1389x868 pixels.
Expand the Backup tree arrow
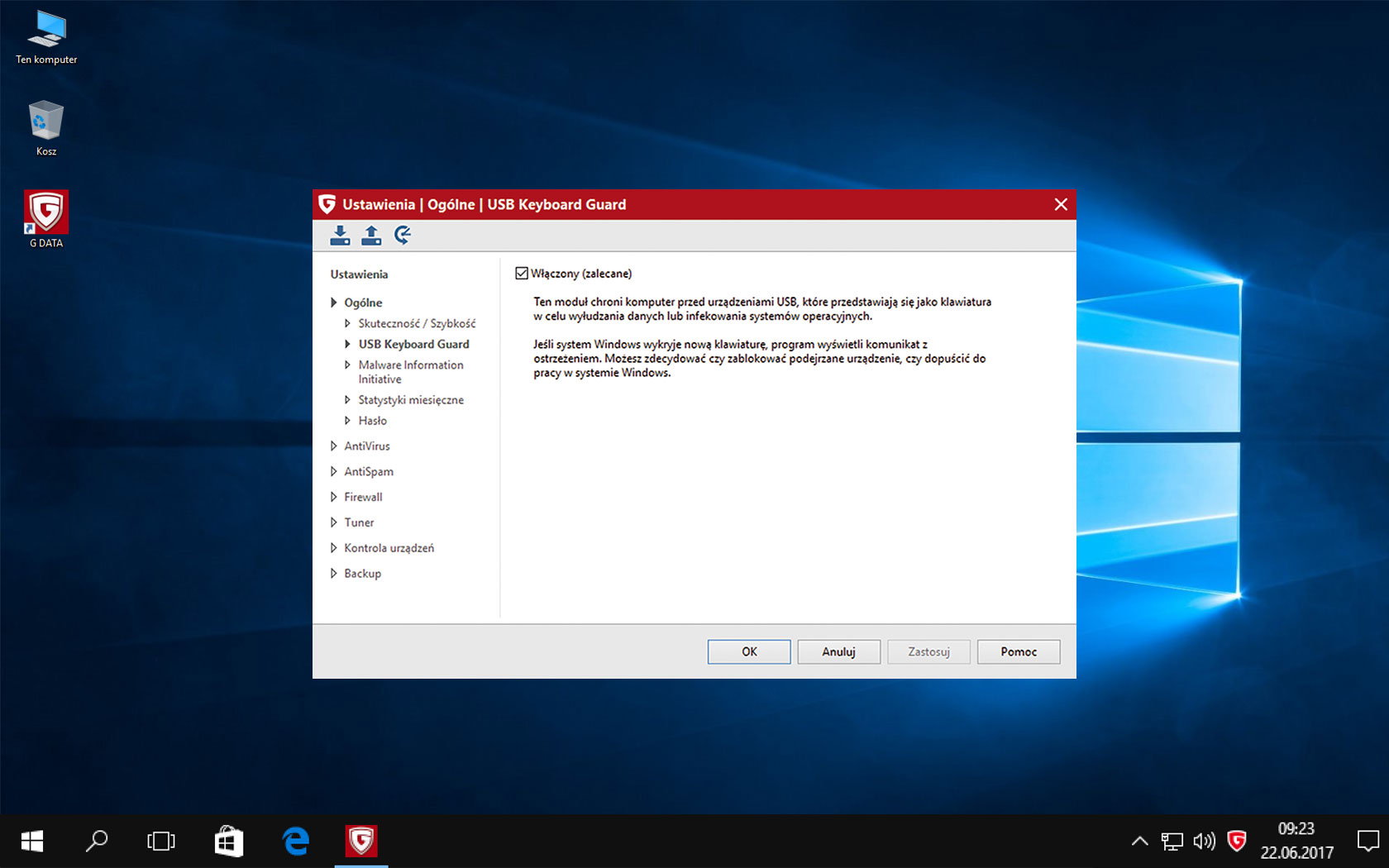click(x=334, y=574)
